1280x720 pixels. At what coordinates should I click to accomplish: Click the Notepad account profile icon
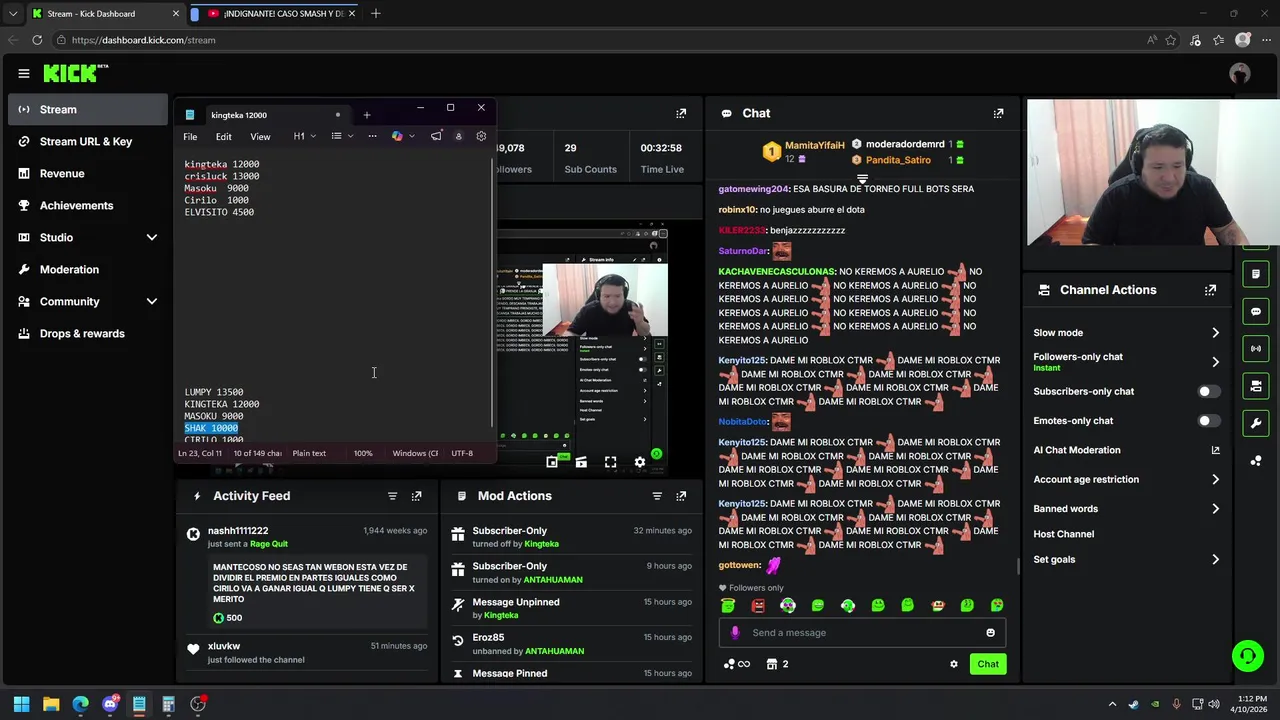459,136
